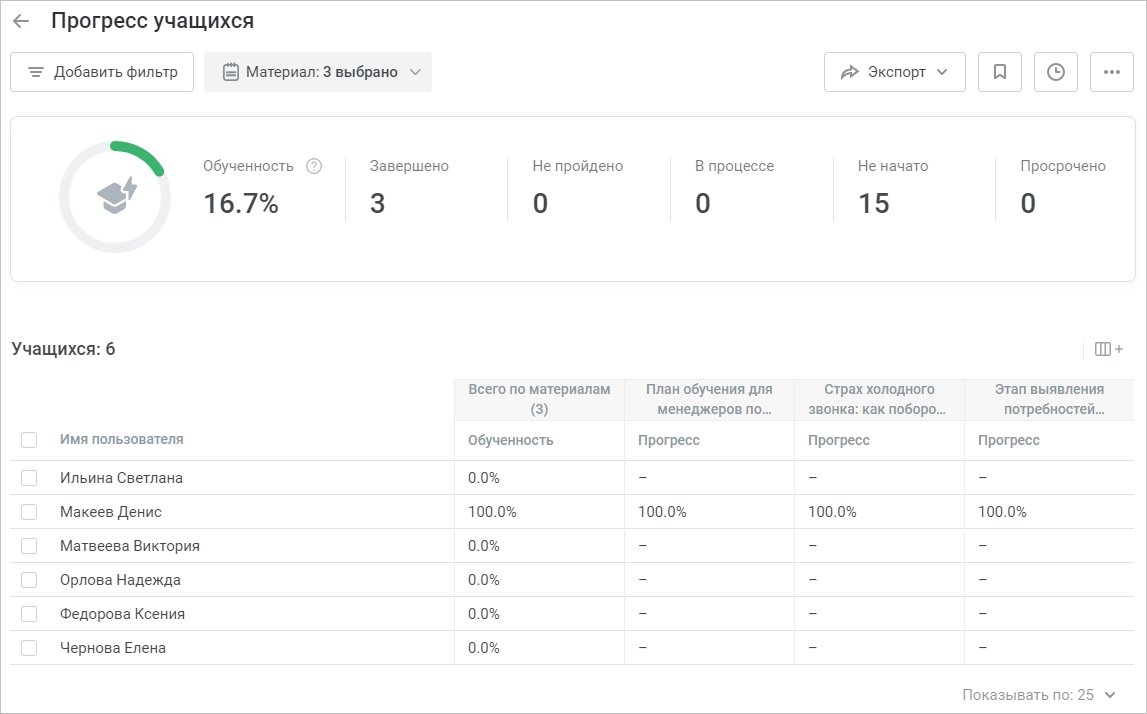Open the add columns icon above table
This screenshot has width=1147, height=714.
(1108, 349)
